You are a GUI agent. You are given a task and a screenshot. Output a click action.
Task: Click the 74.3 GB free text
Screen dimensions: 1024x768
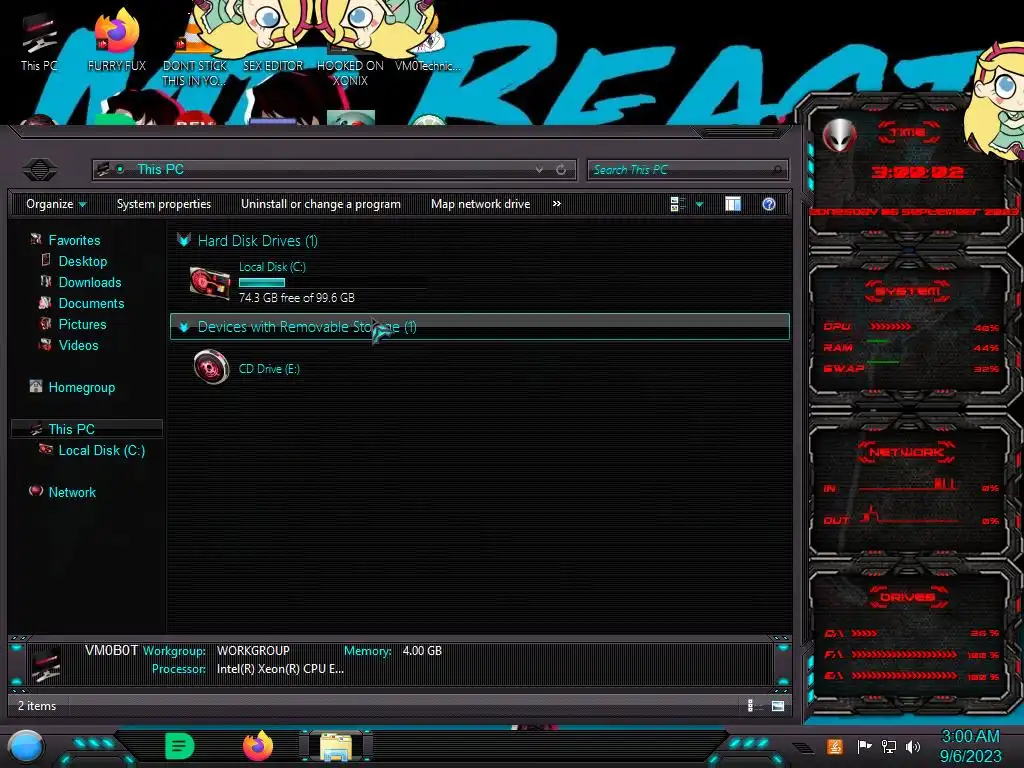(296, 298)
